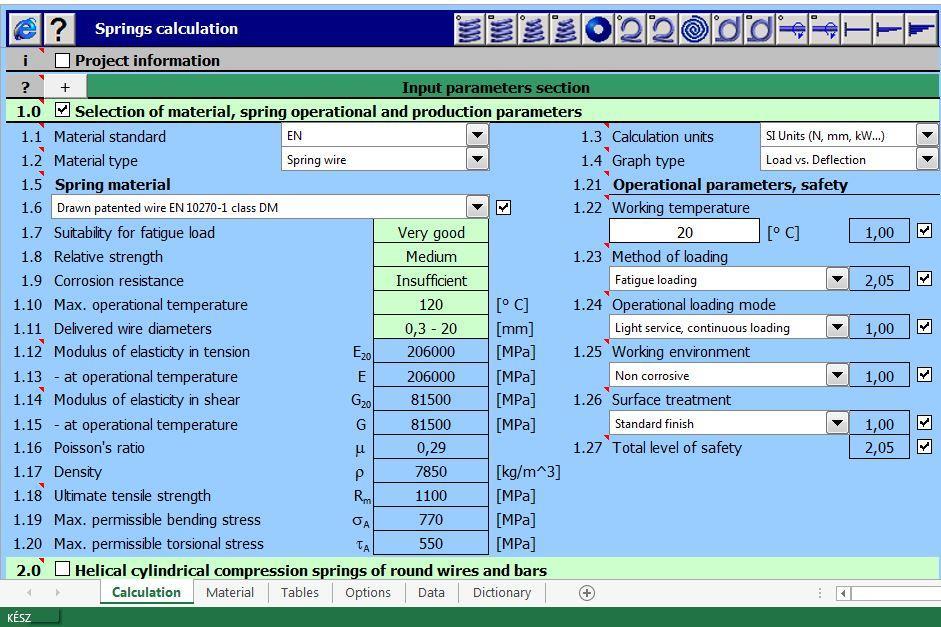This screenshot has height=627, width=941.
Task: Select tension spring rectangular wire icon
Action: coord(663,28)
